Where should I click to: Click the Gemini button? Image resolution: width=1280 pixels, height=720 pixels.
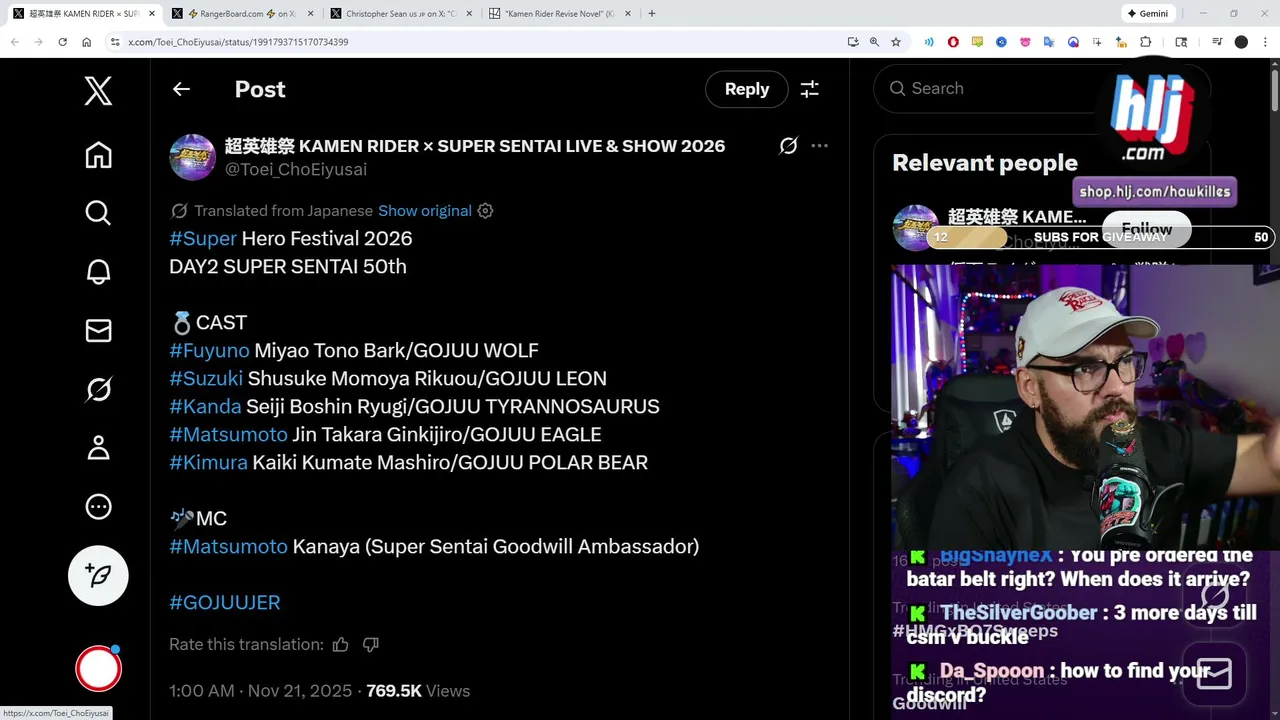pyautogui.click(x=1147, y=14)
